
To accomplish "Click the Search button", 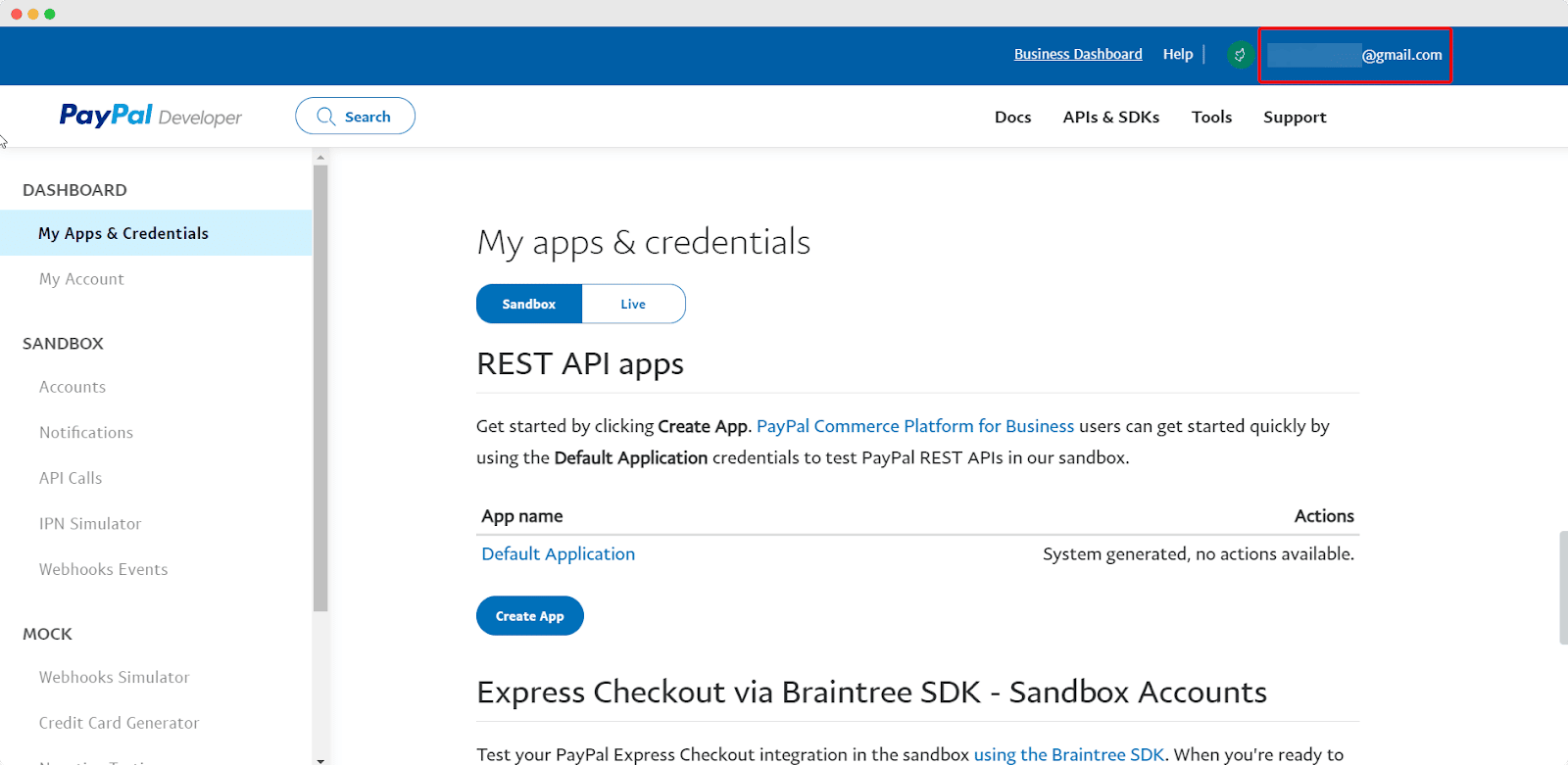I will point(355,117).
